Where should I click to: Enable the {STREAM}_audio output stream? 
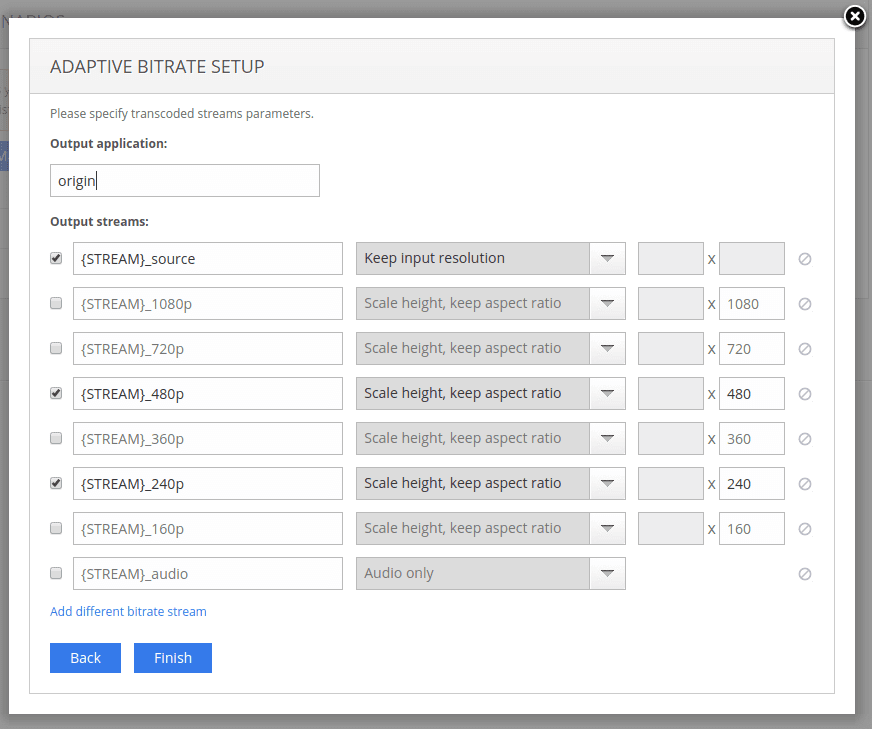point(55,573)
